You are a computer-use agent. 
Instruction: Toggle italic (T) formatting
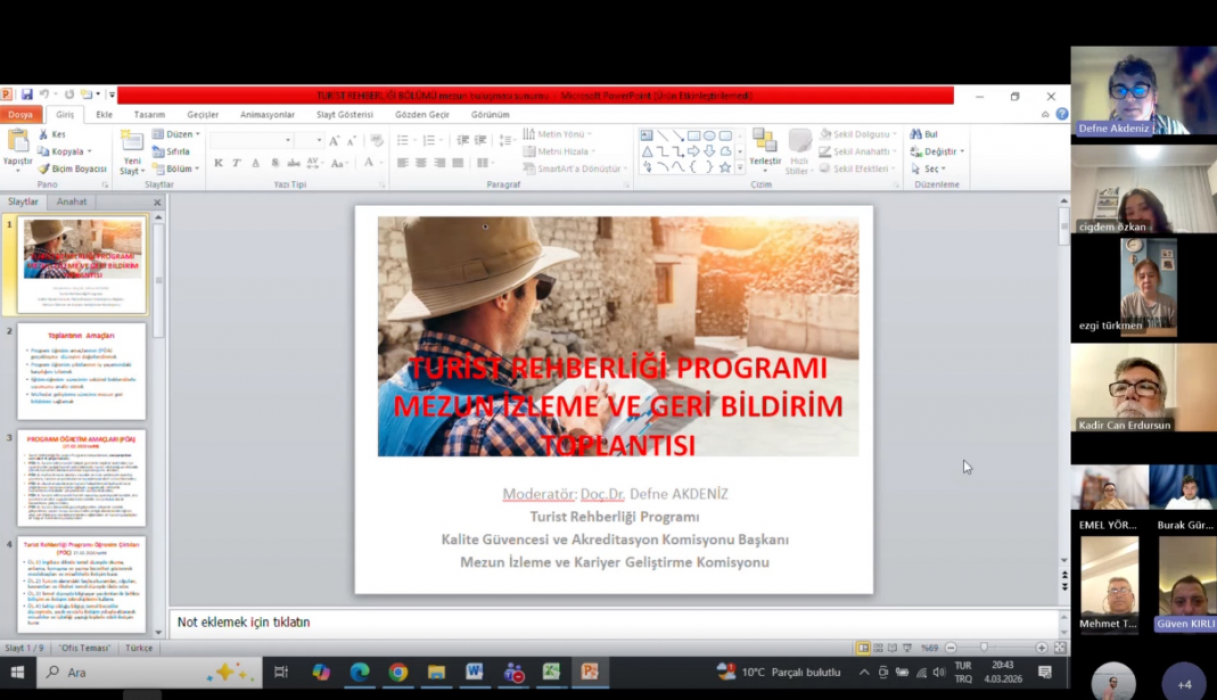[x=237, y=163]
